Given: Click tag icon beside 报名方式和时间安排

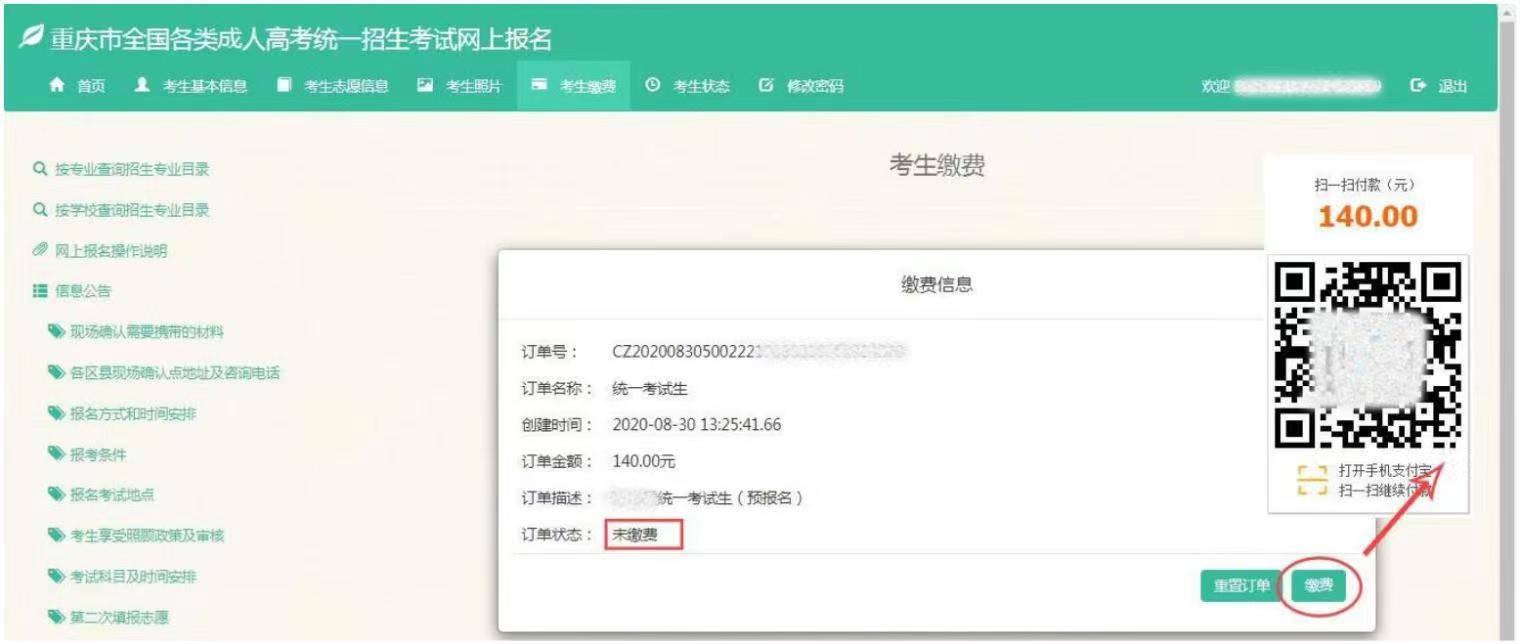Looking at the screenshot, I should 55,414.
